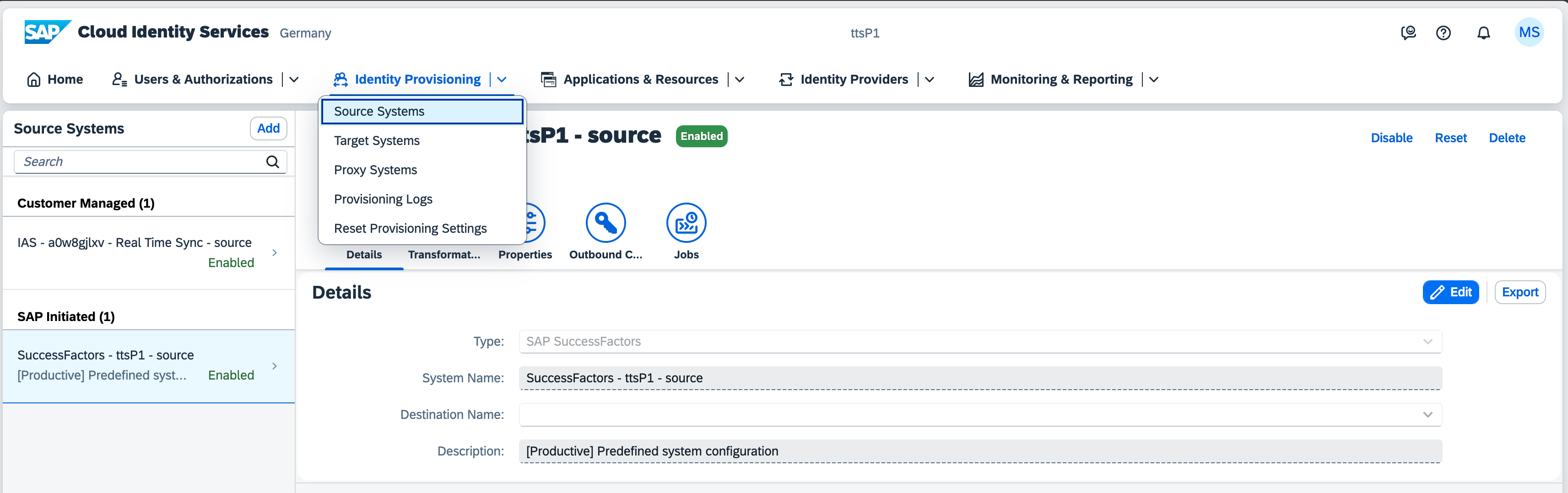Open the Jobs tab icon
Screen dimensions: 1568x493
(686, 223)
